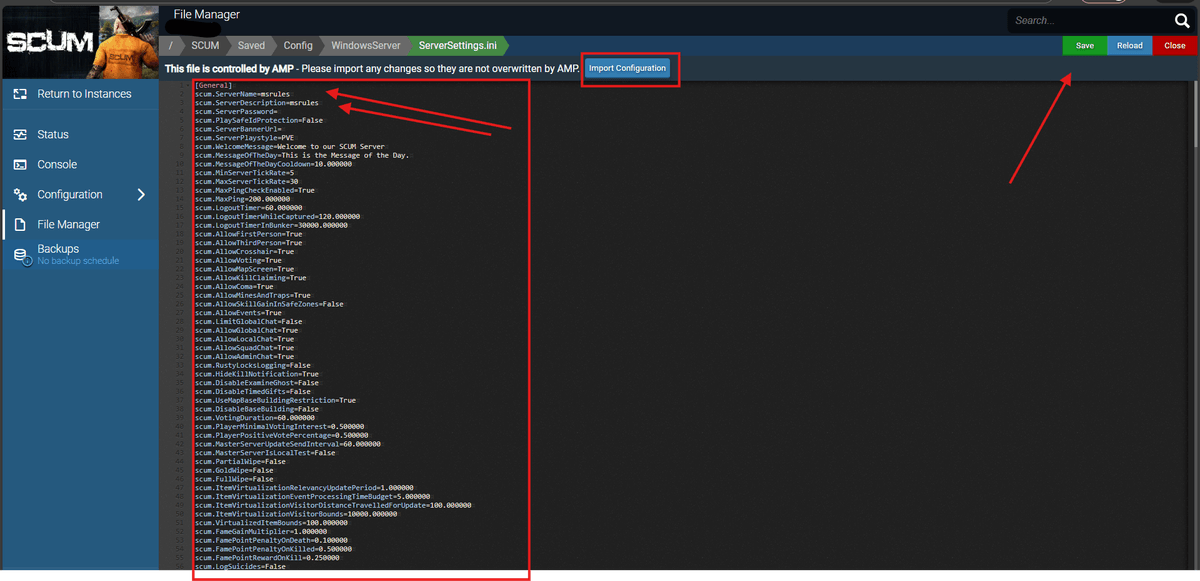The image size is (1200, 581).
Task: Open the Saved breadcrumb folder
Action: pos(251,45)
